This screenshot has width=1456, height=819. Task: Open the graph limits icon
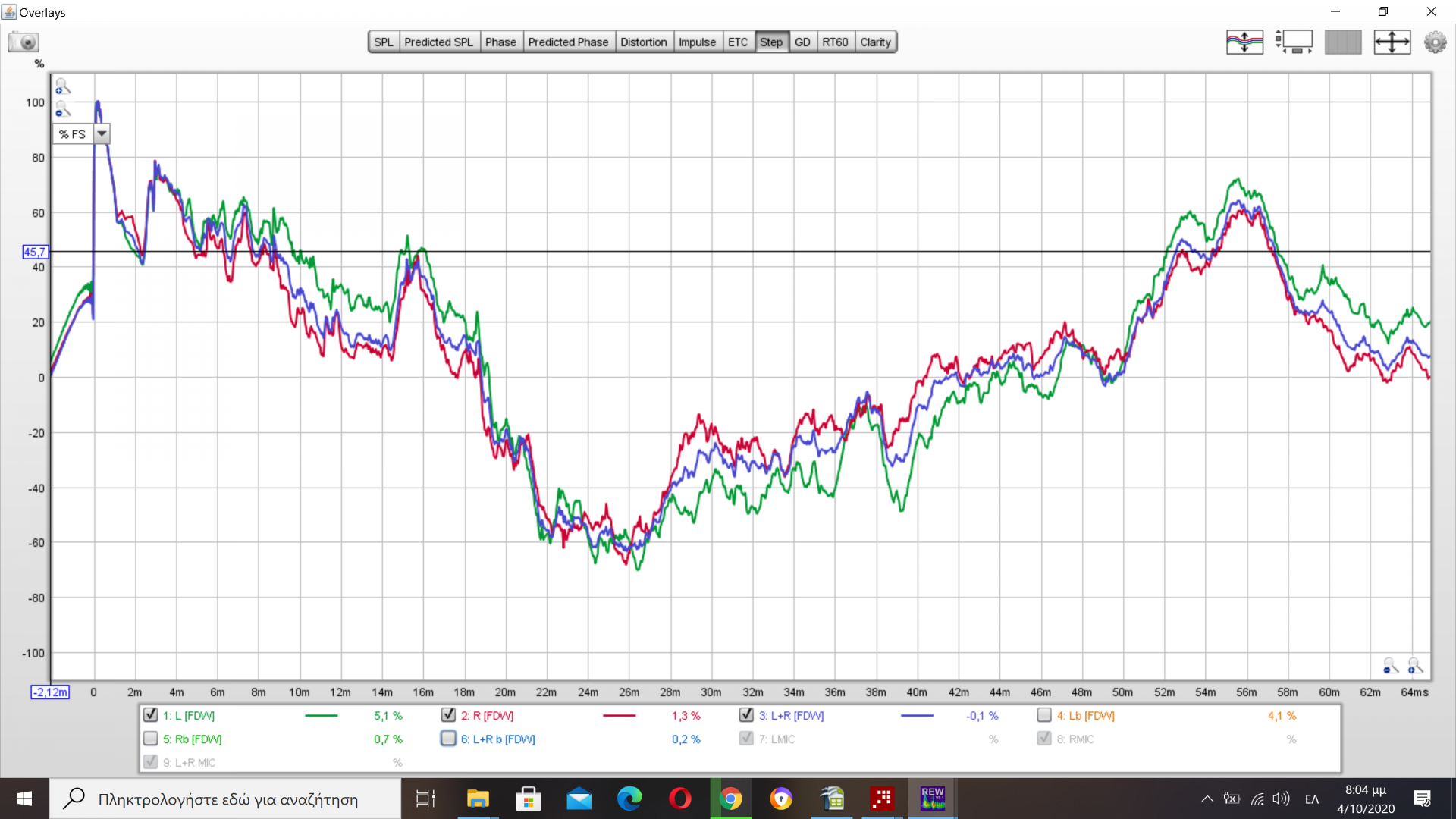(x=1294, y=42)
